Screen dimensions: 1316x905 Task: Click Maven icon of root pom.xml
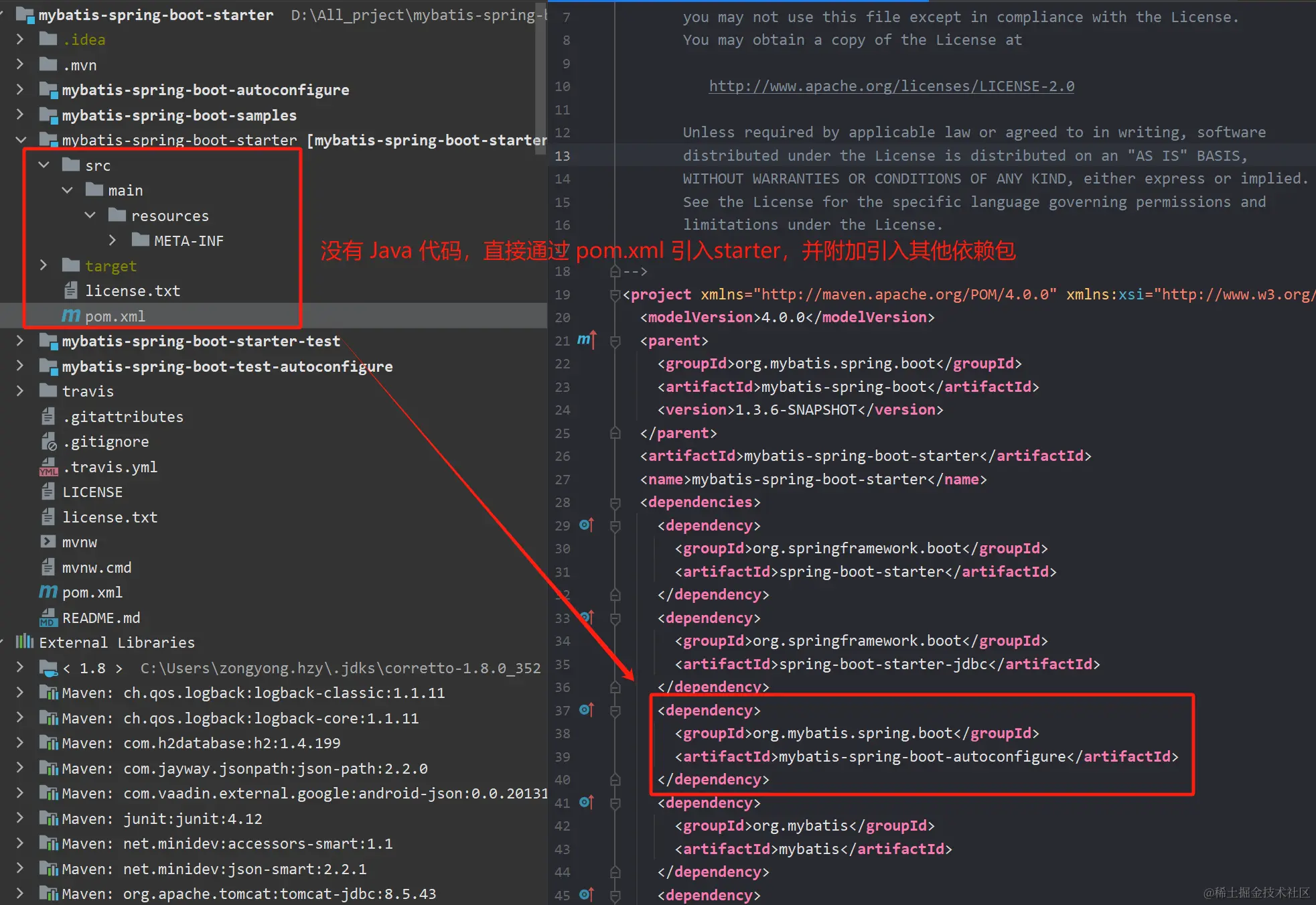tap(48, 592)
